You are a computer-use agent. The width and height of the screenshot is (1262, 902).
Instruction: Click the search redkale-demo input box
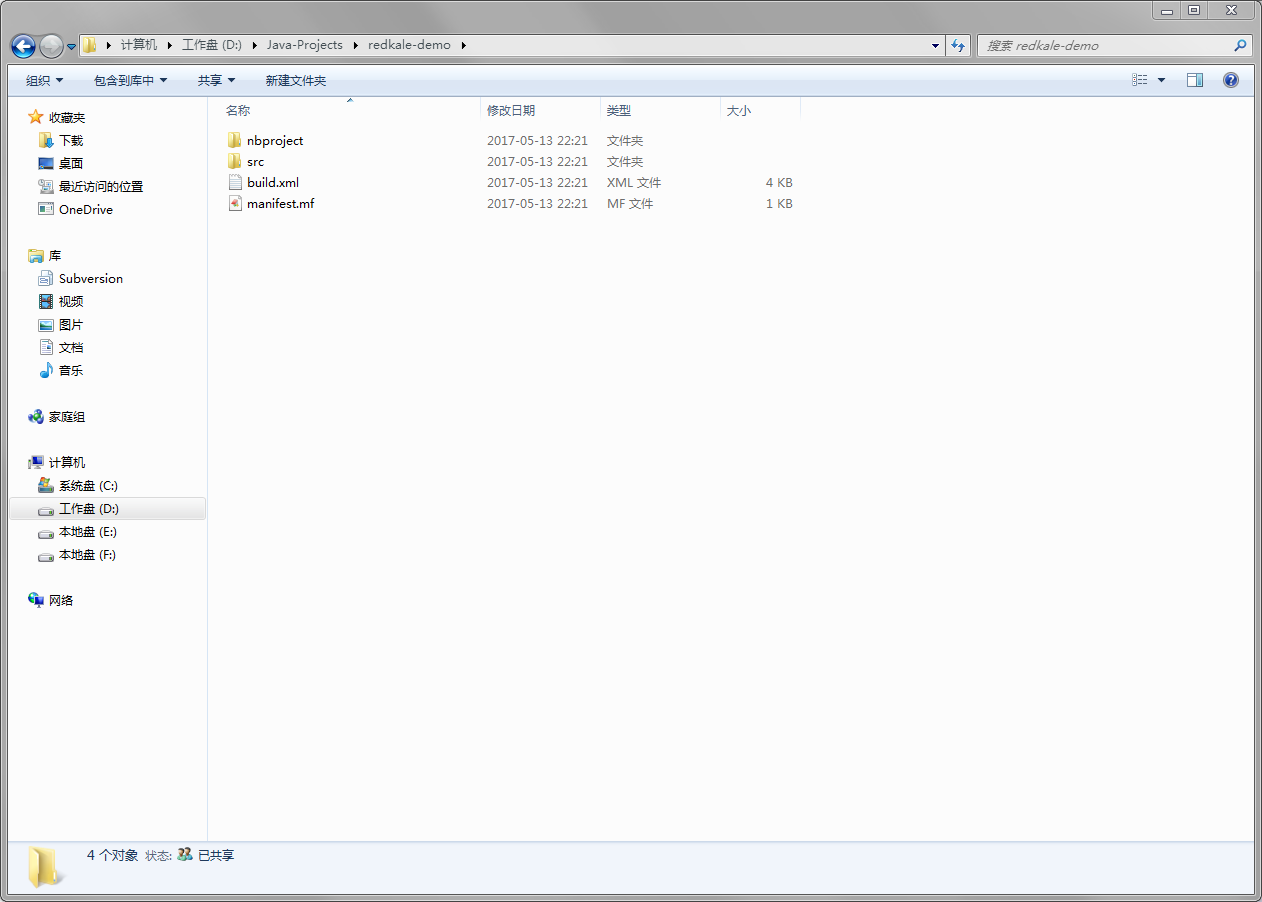(1105, 46)
